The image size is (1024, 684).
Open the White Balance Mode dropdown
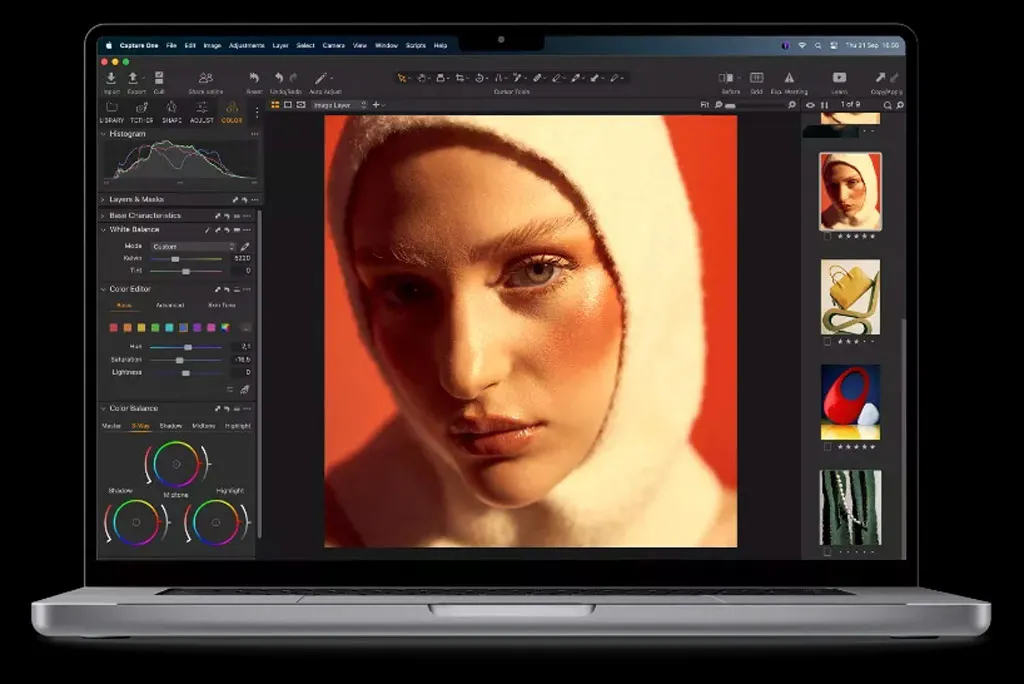pyautogui.click(x=191, y=246)
